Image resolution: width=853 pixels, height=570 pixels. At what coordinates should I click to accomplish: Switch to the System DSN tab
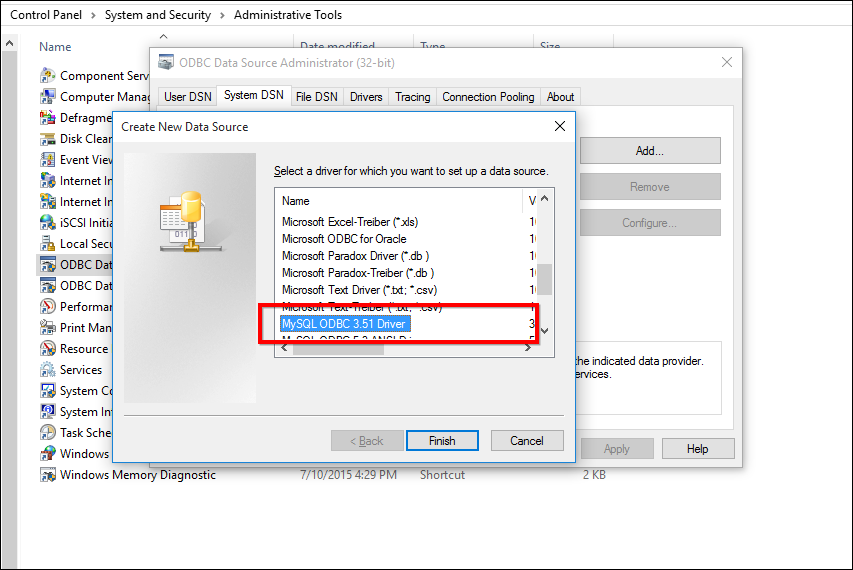point(254,95)
